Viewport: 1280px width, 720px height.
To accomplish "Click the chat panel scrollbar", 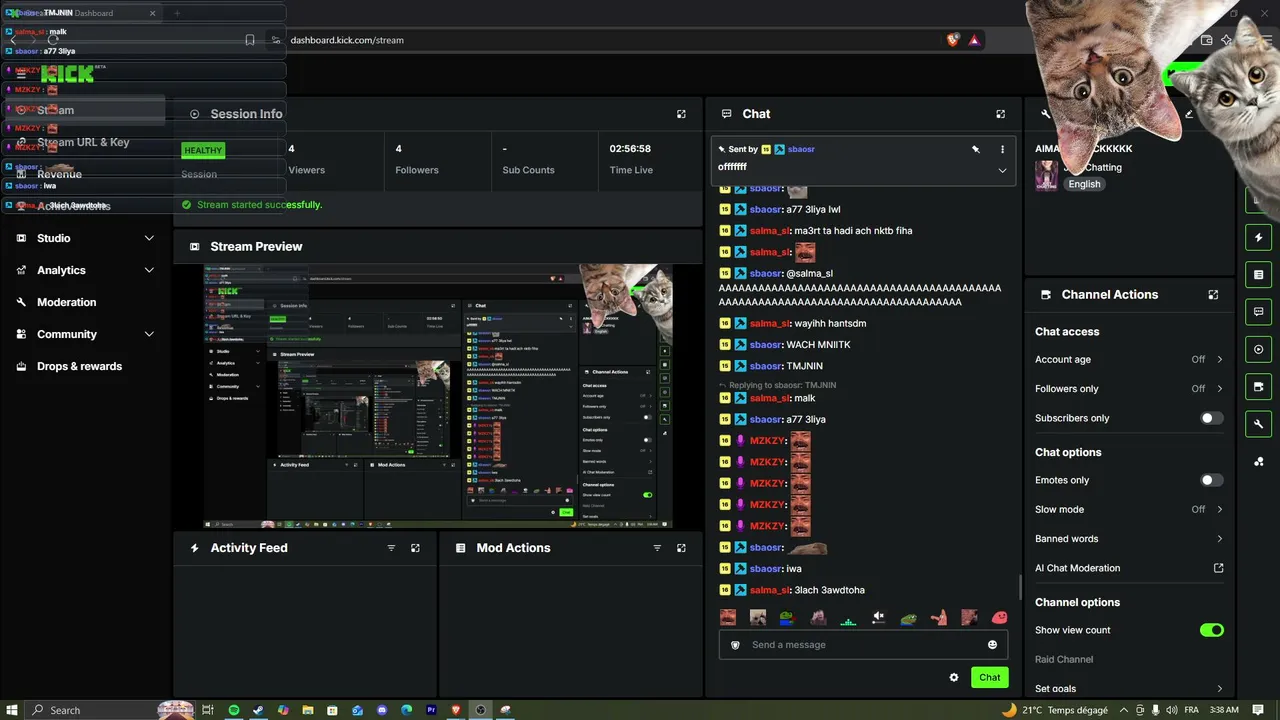I will [x=1019, y=587].
